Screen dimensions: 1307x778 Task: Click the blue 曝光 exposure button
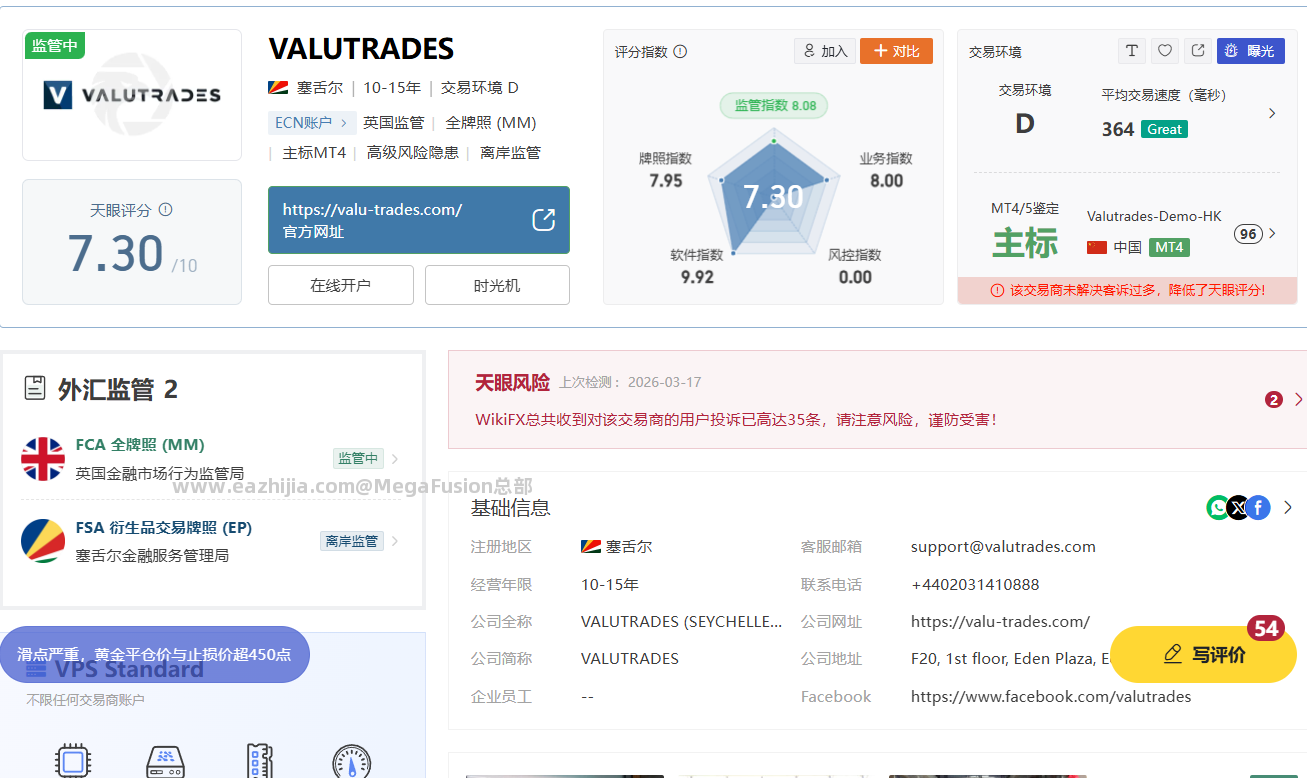coord(1250,51)
